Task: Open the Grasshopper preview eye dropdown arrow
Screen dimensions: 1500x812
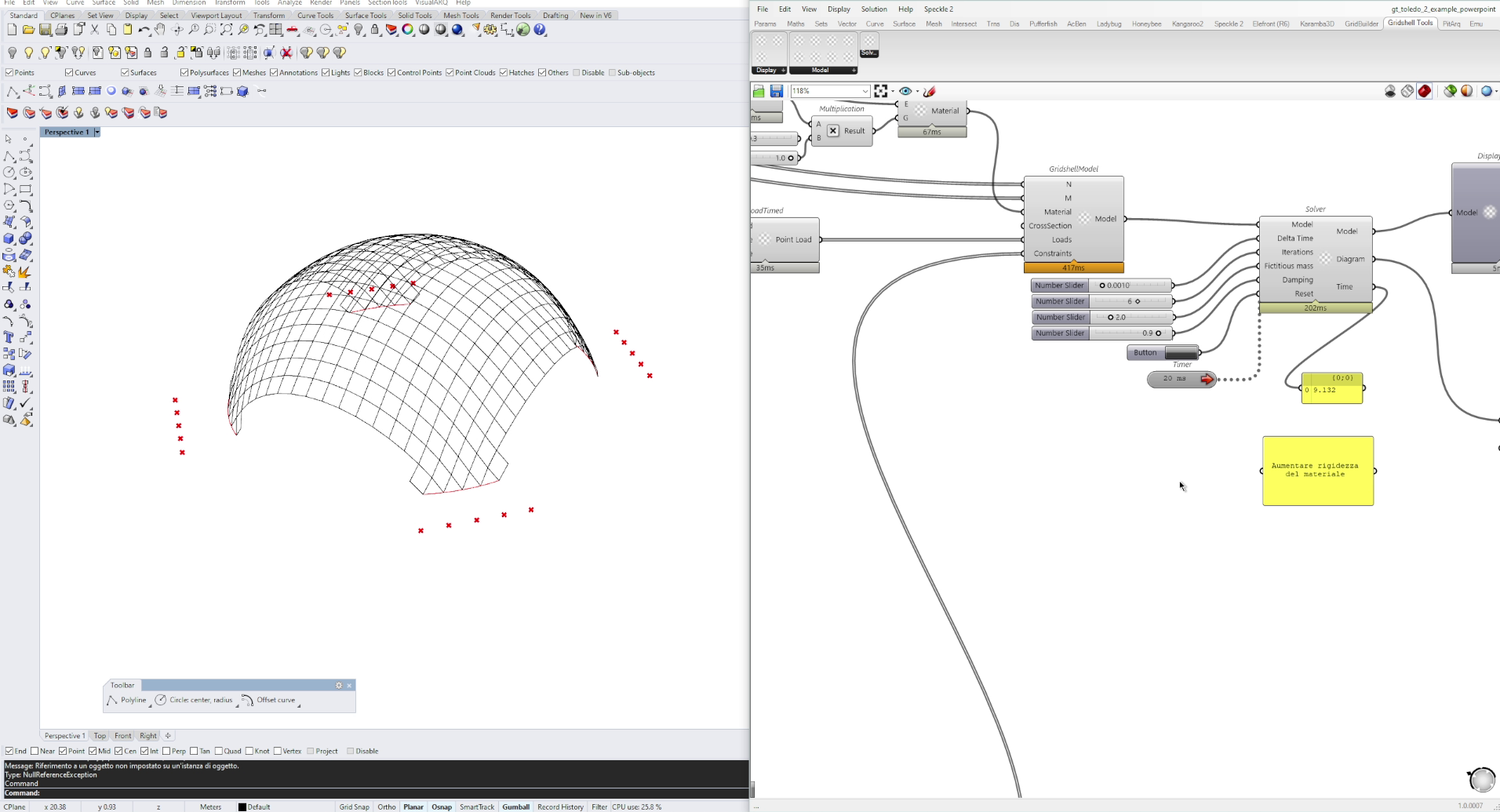Action: coord(917,92)
